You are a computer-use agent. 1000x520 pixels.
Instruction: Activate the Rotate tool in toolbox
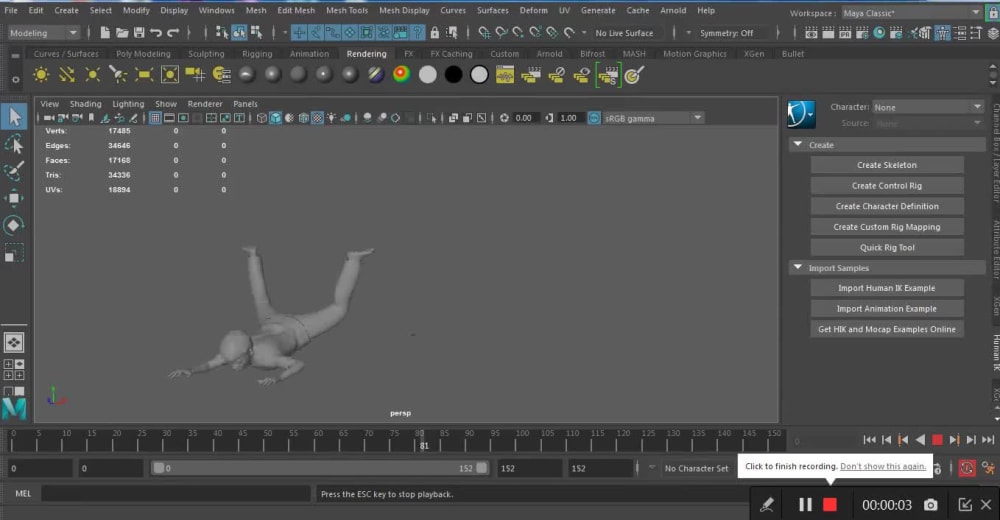[14, 225]
